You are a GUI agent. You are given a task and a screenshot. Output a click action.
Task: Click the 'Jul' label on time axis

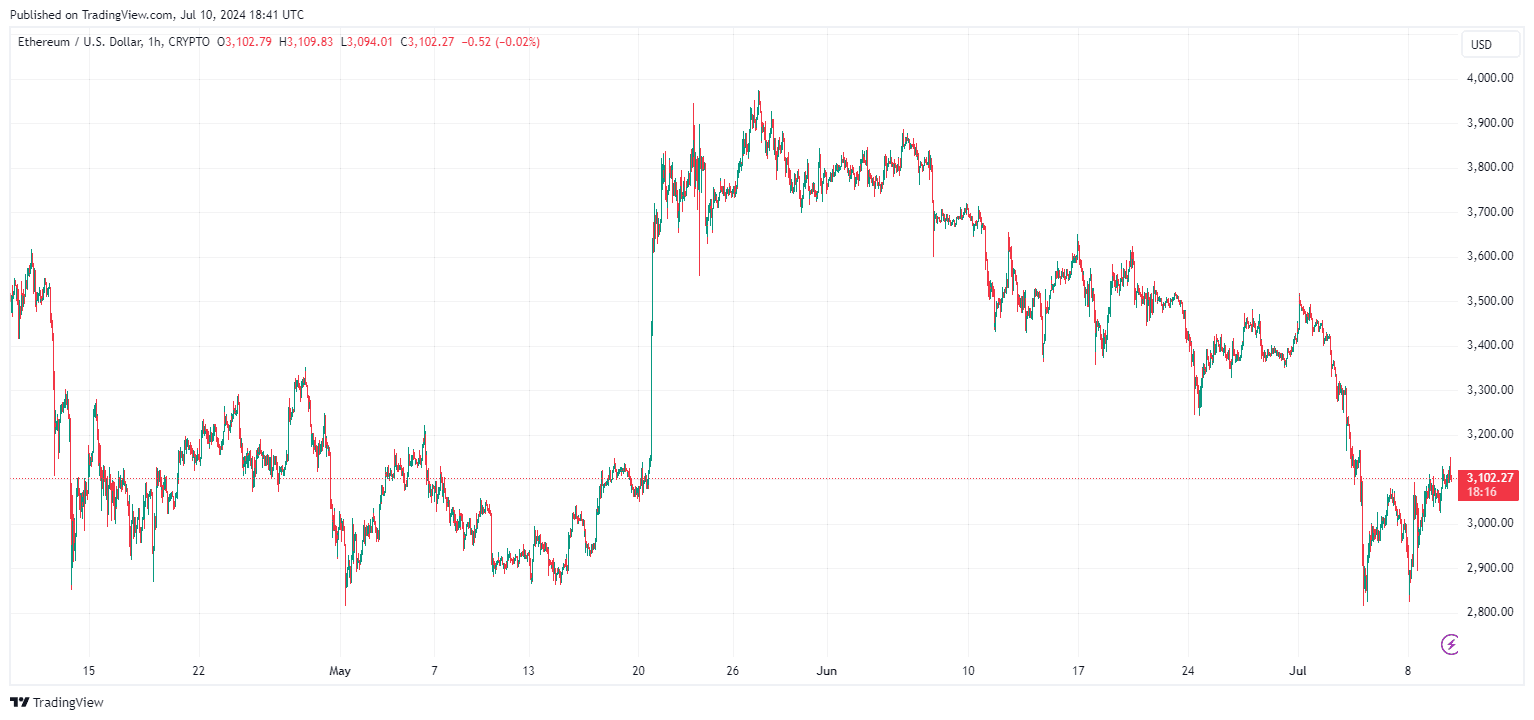[x=1297, y=670]
